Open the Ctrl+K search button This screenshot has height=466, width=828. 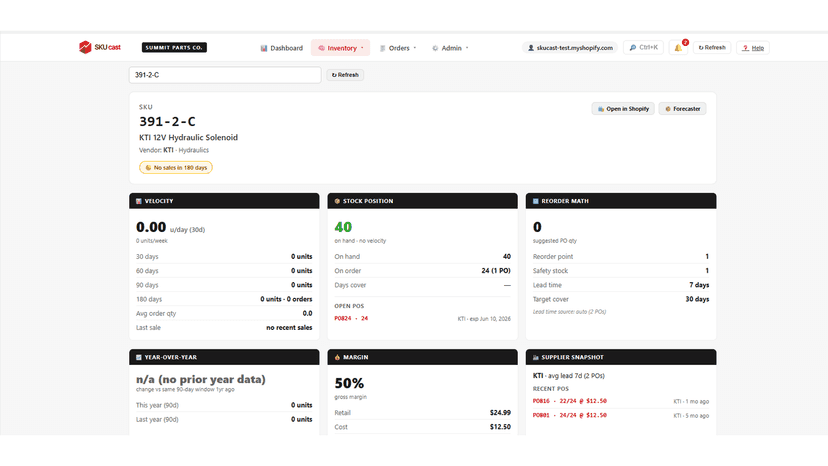pyautogui.click(x=643, y=48)
